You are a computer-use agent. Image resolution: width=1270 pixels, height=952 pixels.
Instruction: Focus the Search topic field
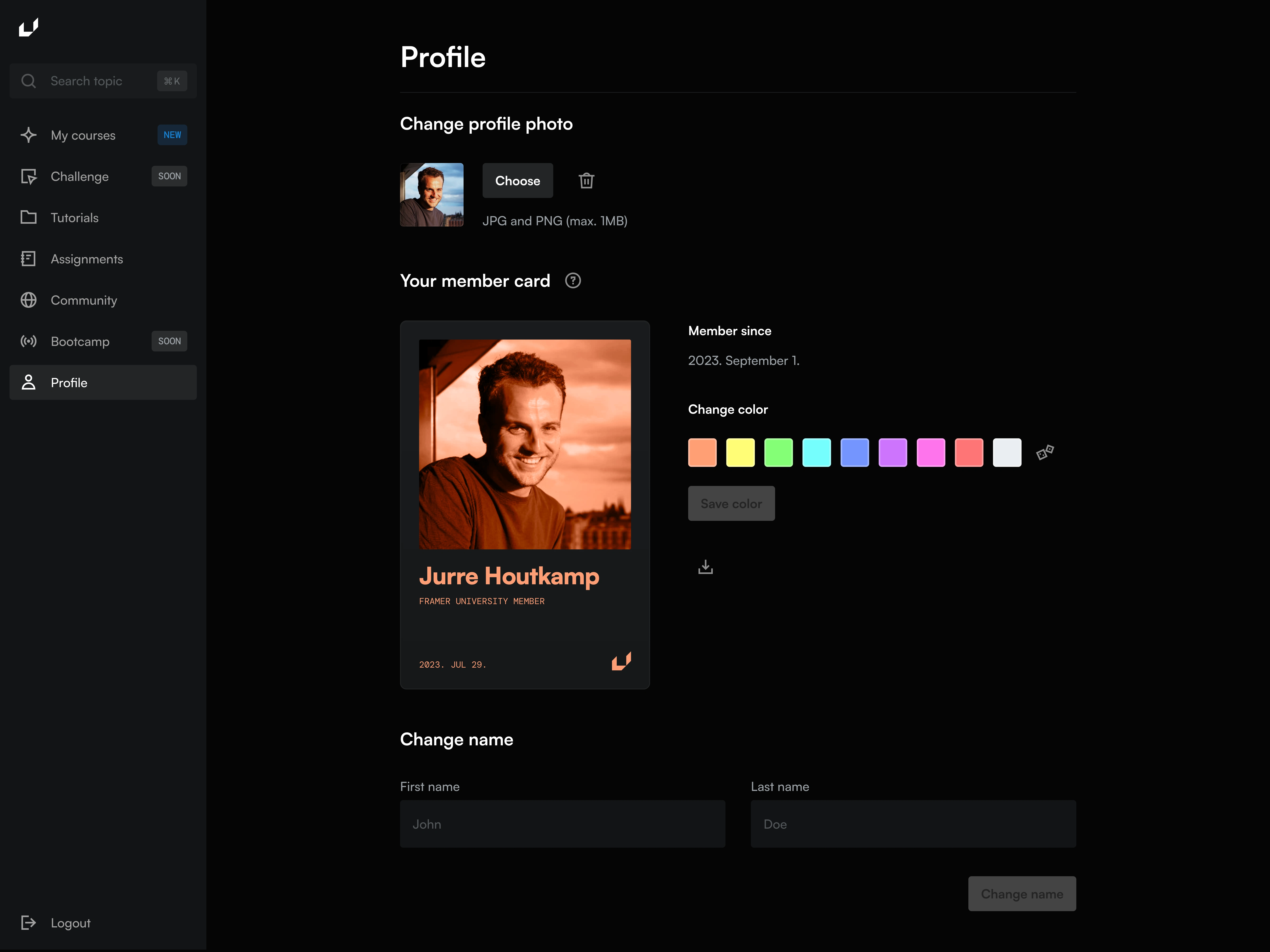pos(103,81)
